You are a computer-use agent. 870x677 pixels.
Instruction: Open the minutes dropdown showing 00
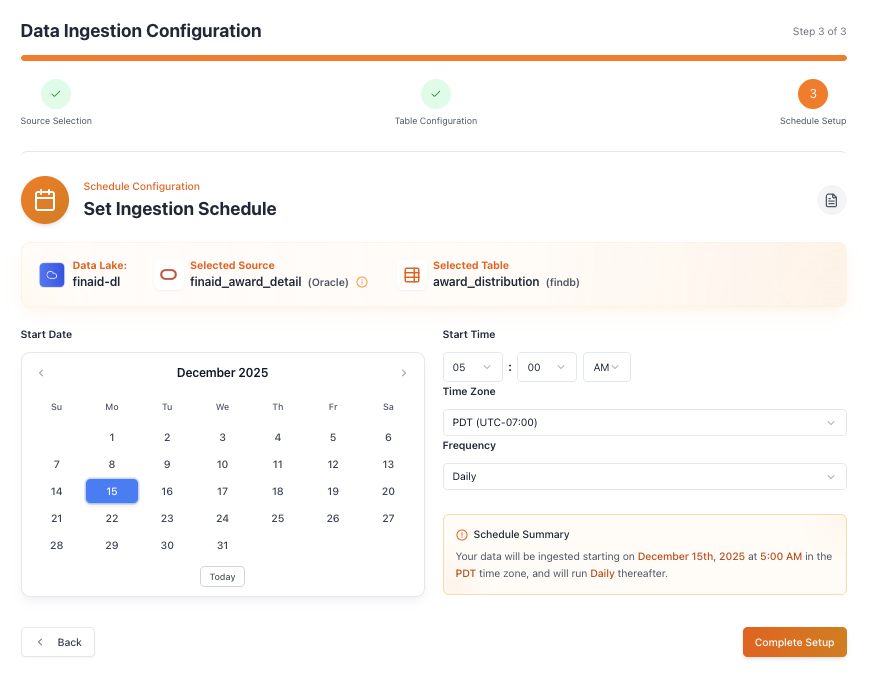click(546, 367)
